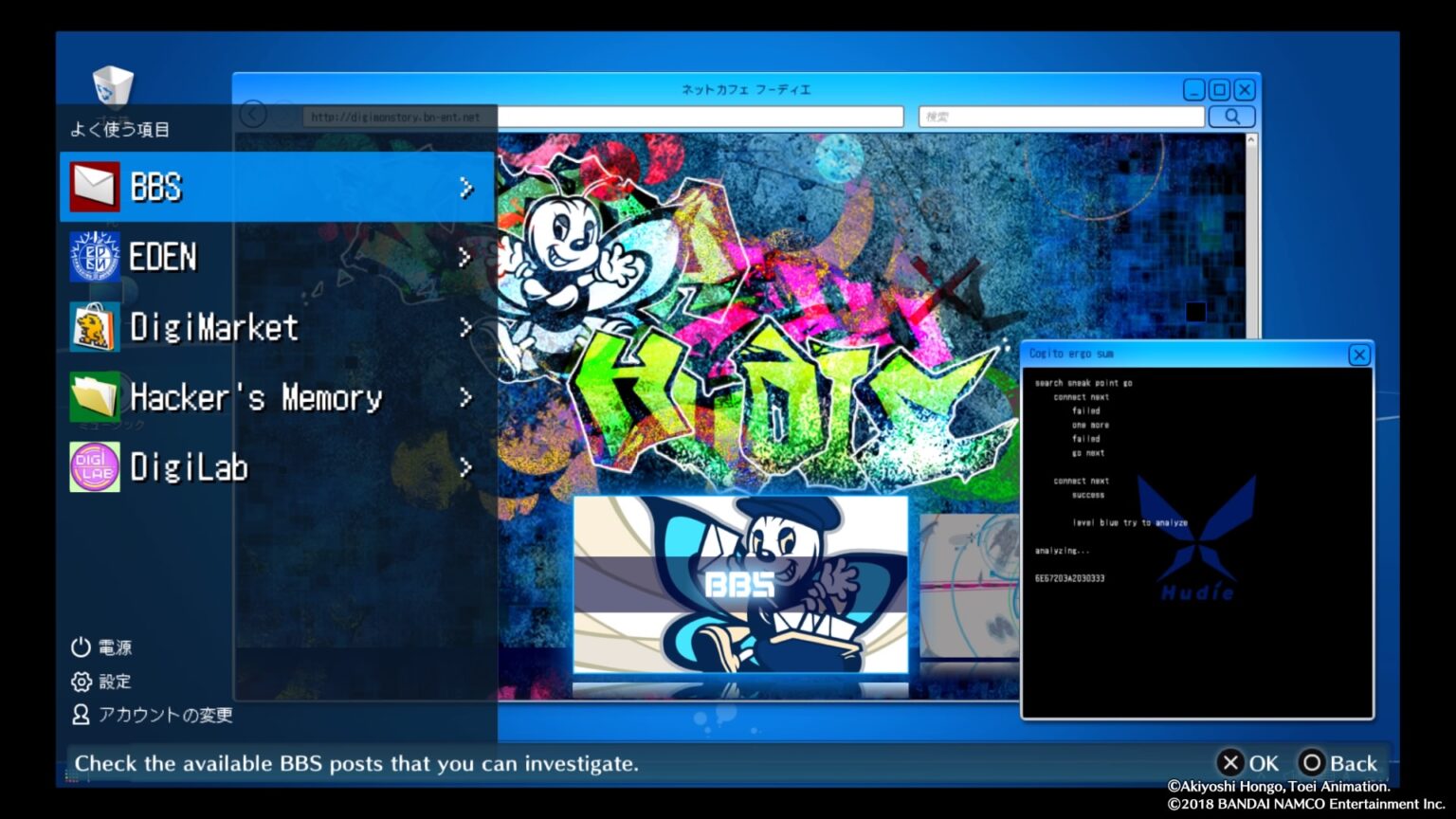Select DigiLab menu entry
This screenshot has height=819, width=1456.
click(278, 466)
